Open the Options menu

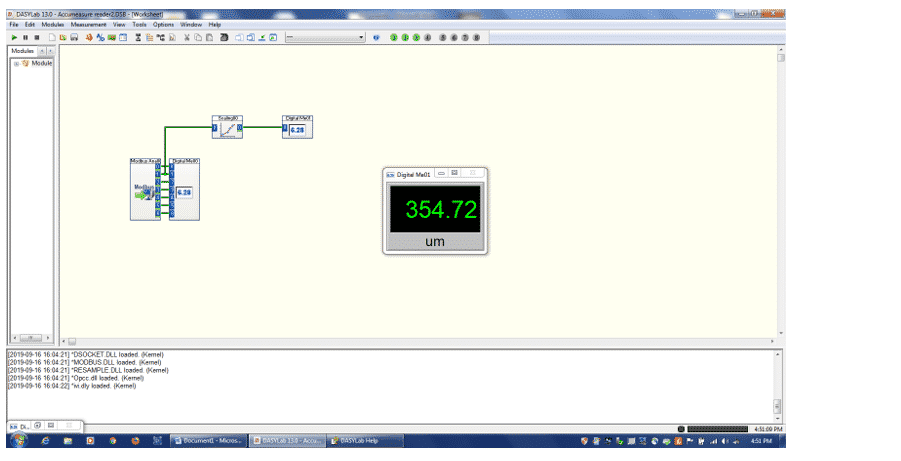point(163,24)
